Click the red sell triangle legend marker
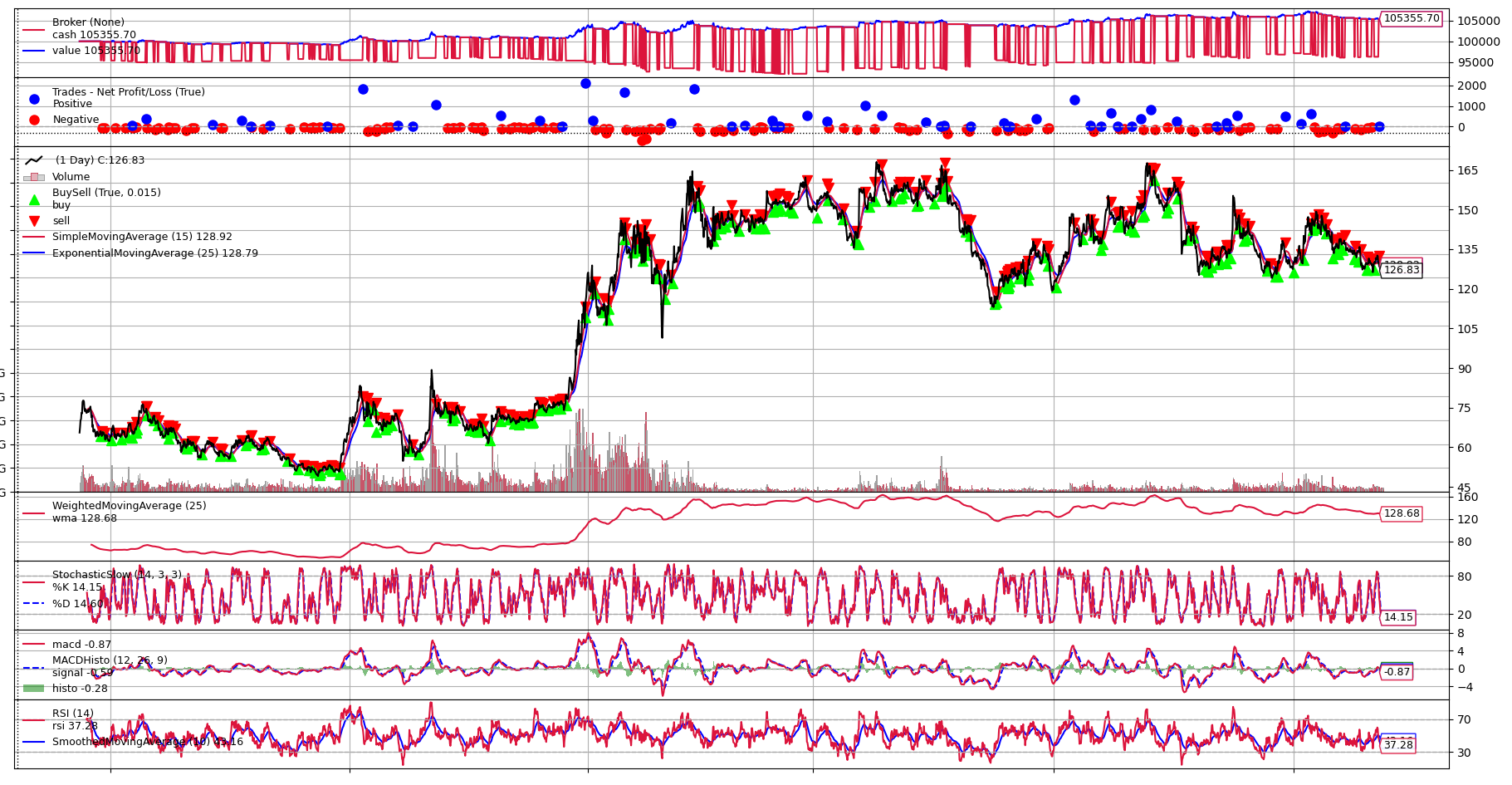1512x785 pixels. (34, 221)
